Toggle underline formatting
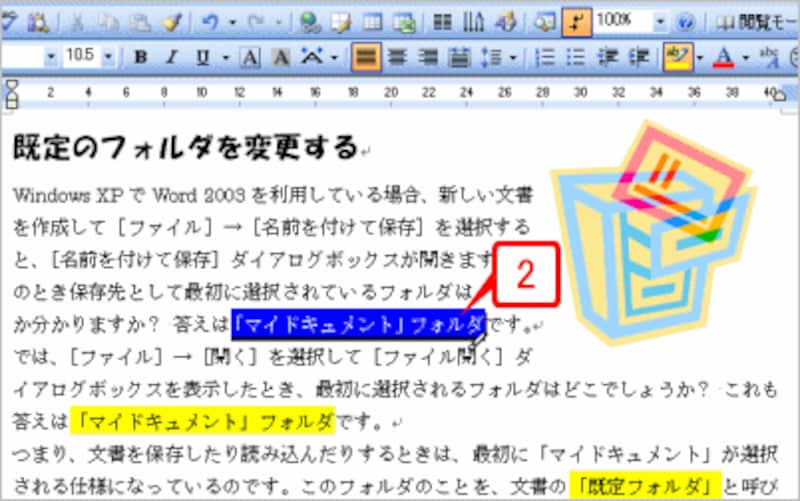 coord(203,57)
